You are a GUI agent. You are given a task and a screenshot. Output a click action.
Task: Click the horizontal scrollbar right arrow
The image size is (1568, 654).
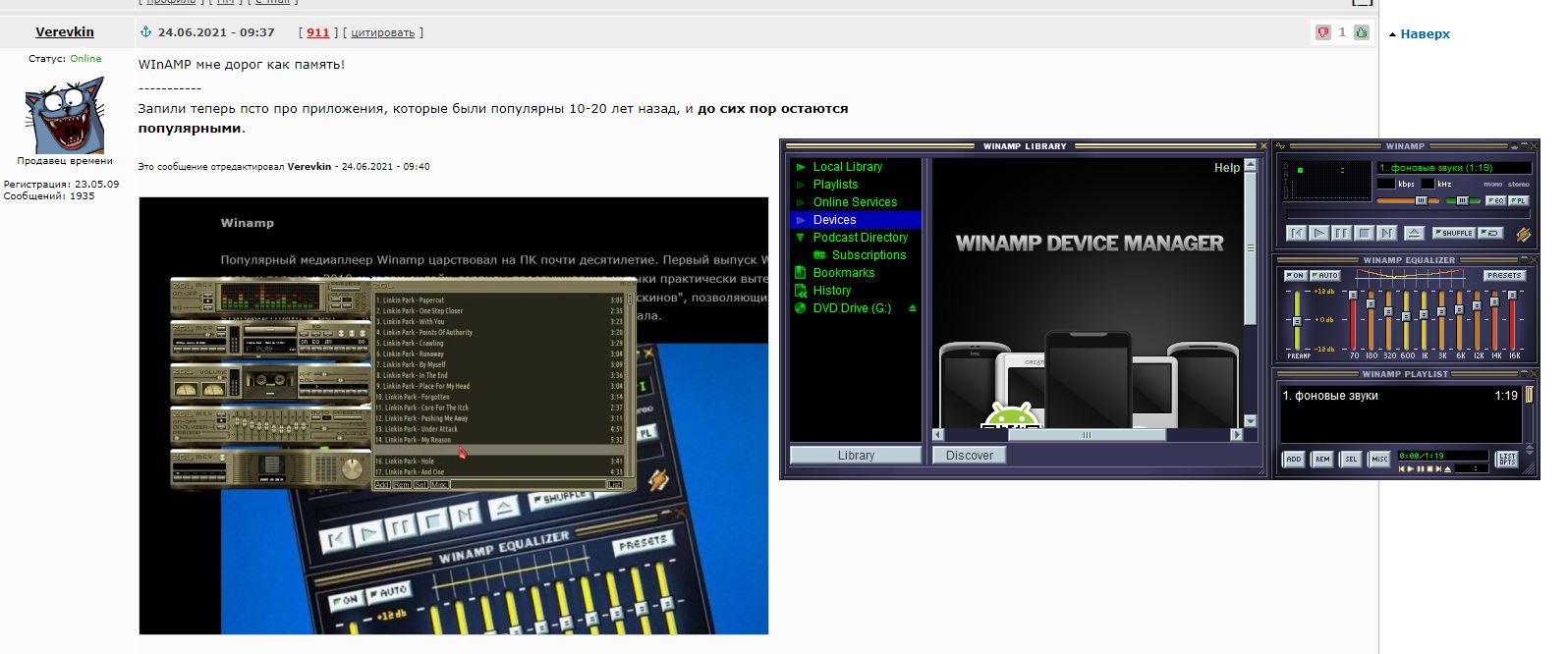point(1236,435)
